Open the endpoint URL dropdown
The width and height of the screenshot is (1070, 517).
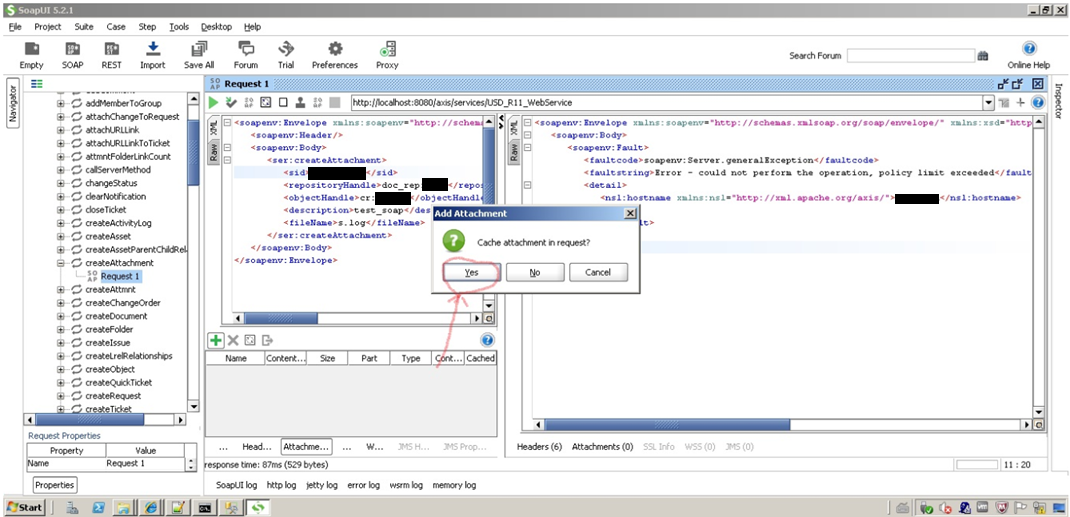point(988,102)
